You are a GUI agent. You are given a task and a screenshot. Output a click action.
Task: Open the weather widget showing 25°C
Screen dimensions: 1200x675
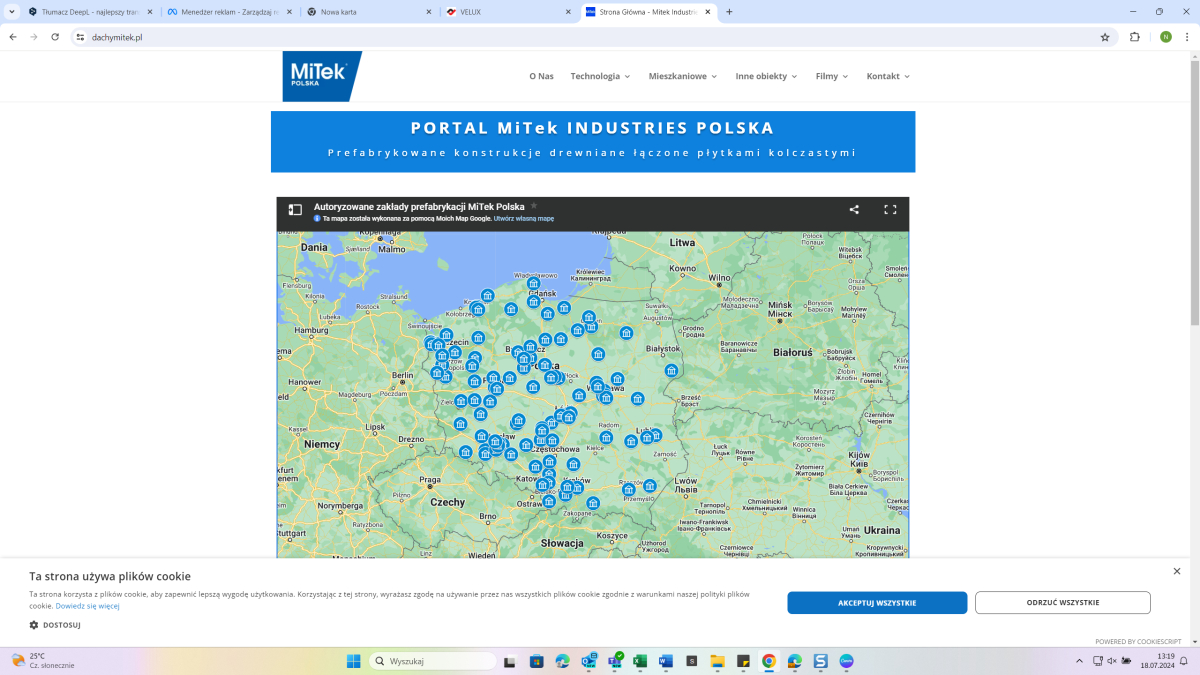pos(42,661)
